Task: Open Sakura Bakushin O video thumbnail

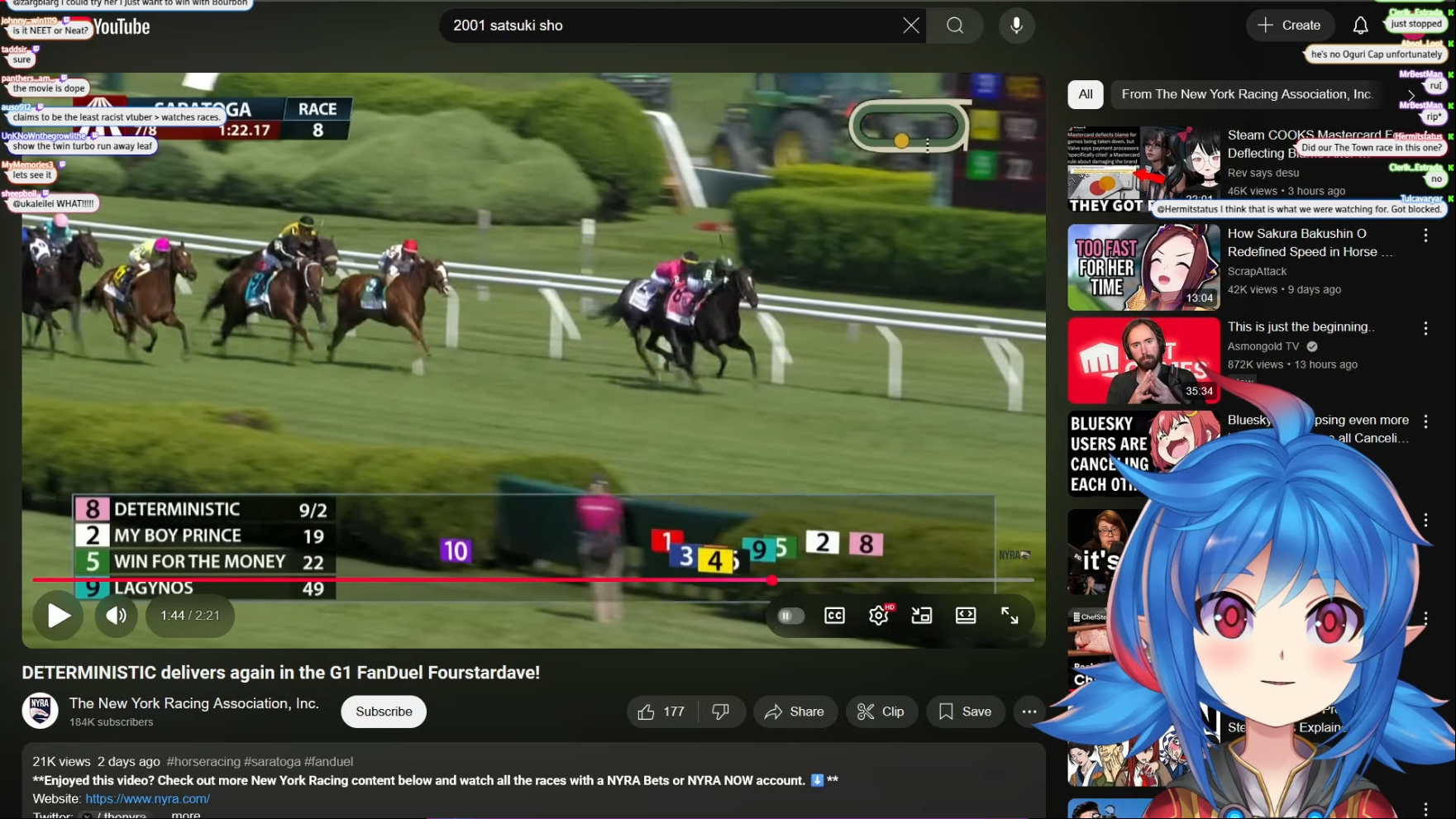Action: point(1143,267)
